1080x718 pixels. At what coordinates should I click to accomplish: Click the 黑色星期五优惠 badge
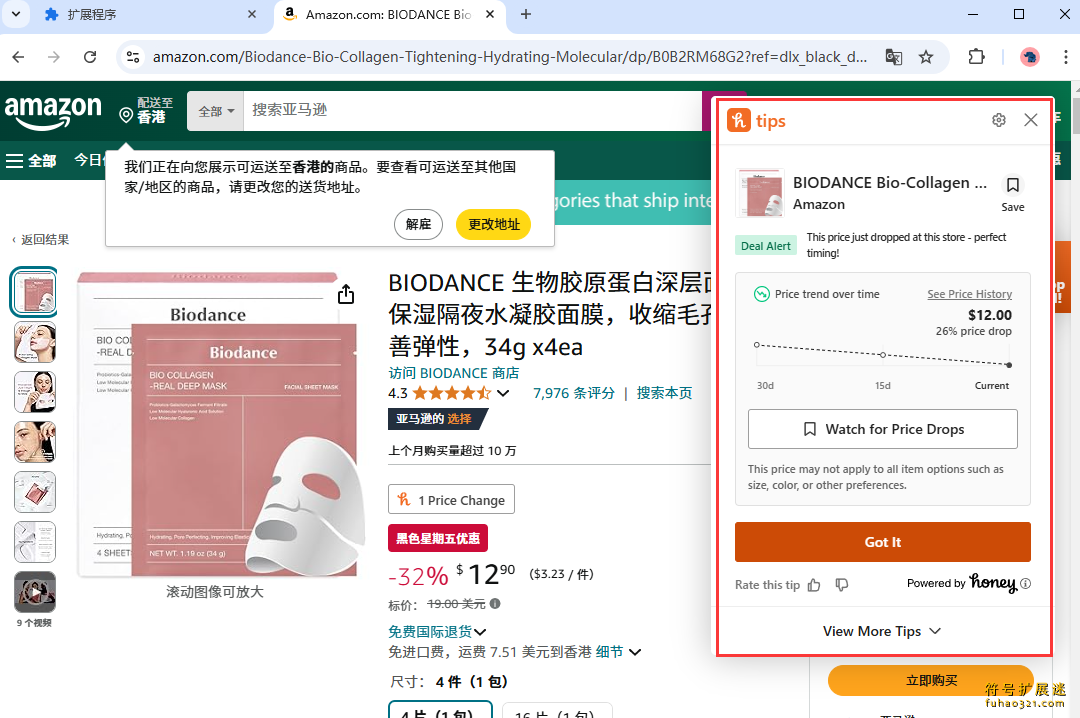click(x=438, y=538)
